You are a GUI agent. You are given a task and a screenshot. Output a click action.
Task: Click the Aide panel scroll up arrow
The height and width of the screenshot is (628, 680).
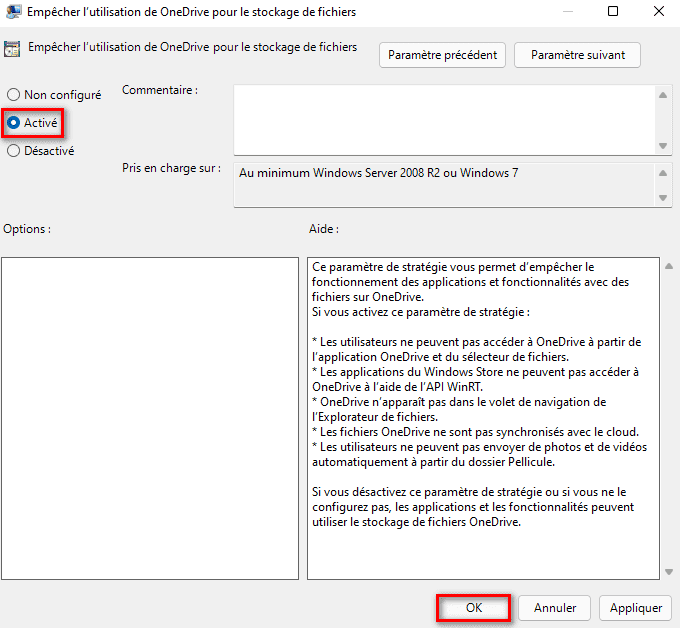(x=669, y=266)
